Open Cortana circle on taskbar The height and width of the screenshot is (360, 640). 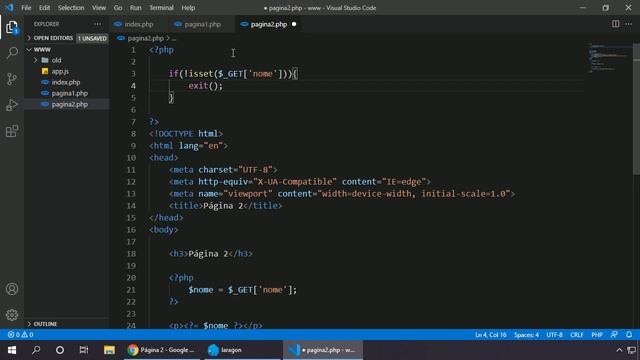[60, 350]
